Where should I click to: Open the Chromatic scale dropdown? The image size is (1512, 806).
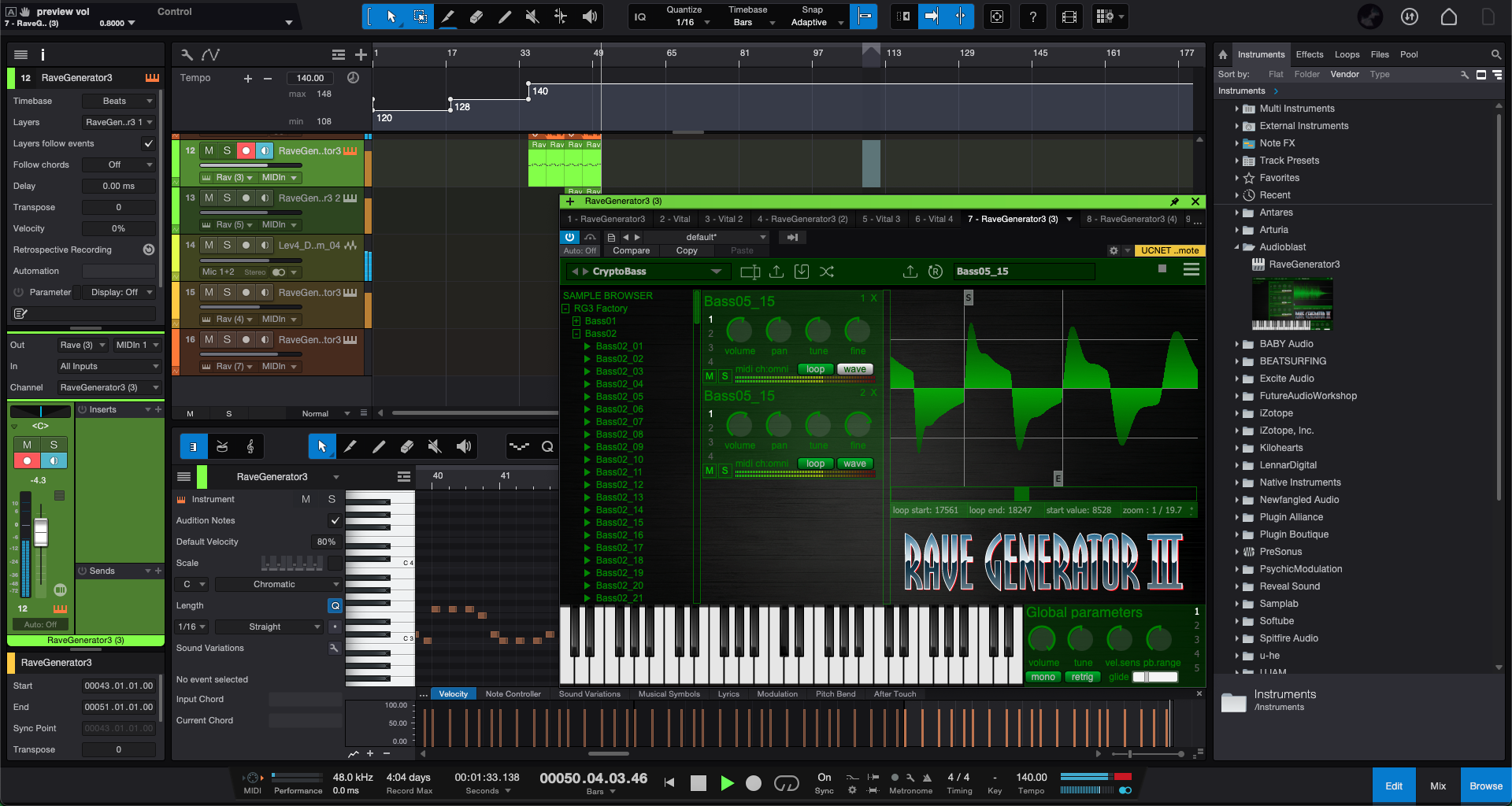point(278,584)
